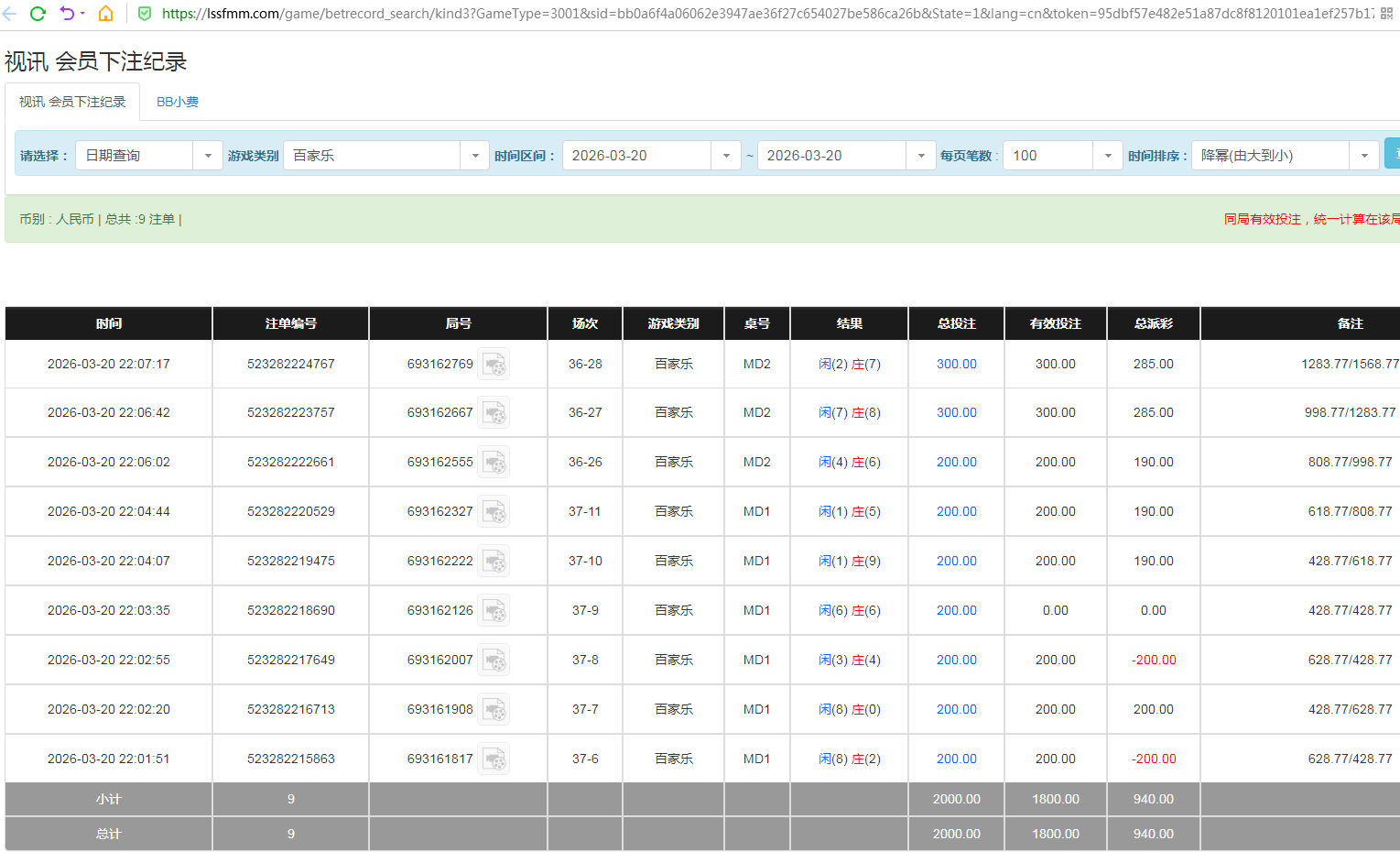
Task: Switch to the BB小费 tab
Action: (x=178, y=102)
